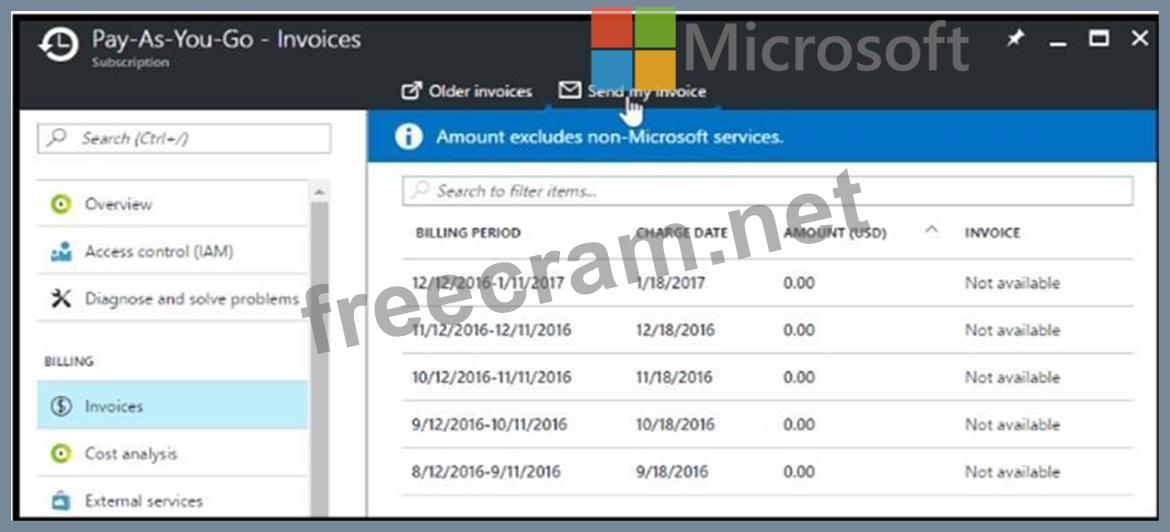Select billing period 8/12/2016-9/11/2016
1170x532 pixels.
pyautogui.click(x=487, y=472)
